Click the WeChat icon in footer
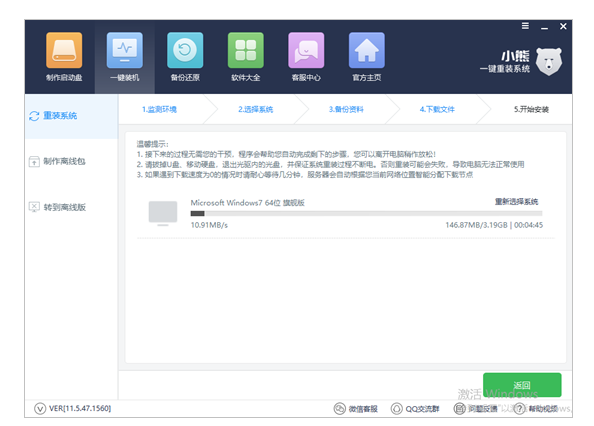The width and height of the screenshot is (594, 426). click(339, 409)
